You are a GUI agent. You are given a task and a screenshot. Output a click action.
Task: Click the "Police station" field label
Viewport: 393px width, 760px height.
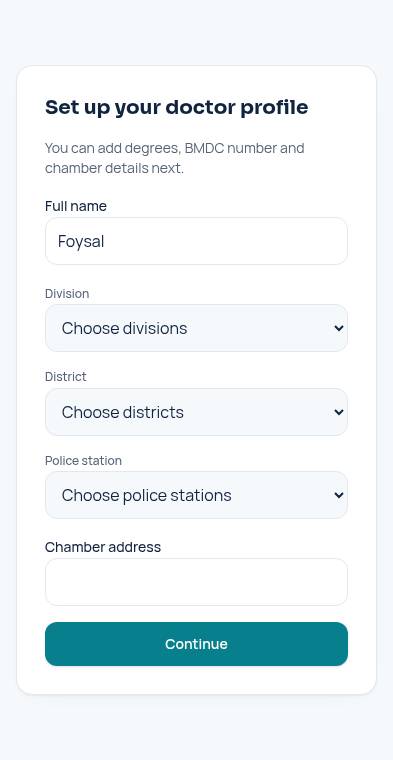point(83,460)
